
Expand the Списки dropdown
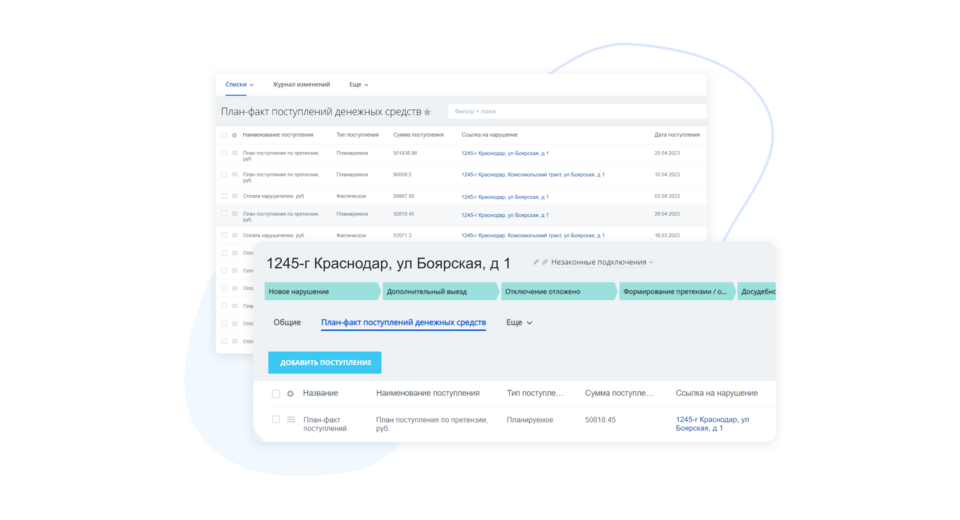[239, 85]
